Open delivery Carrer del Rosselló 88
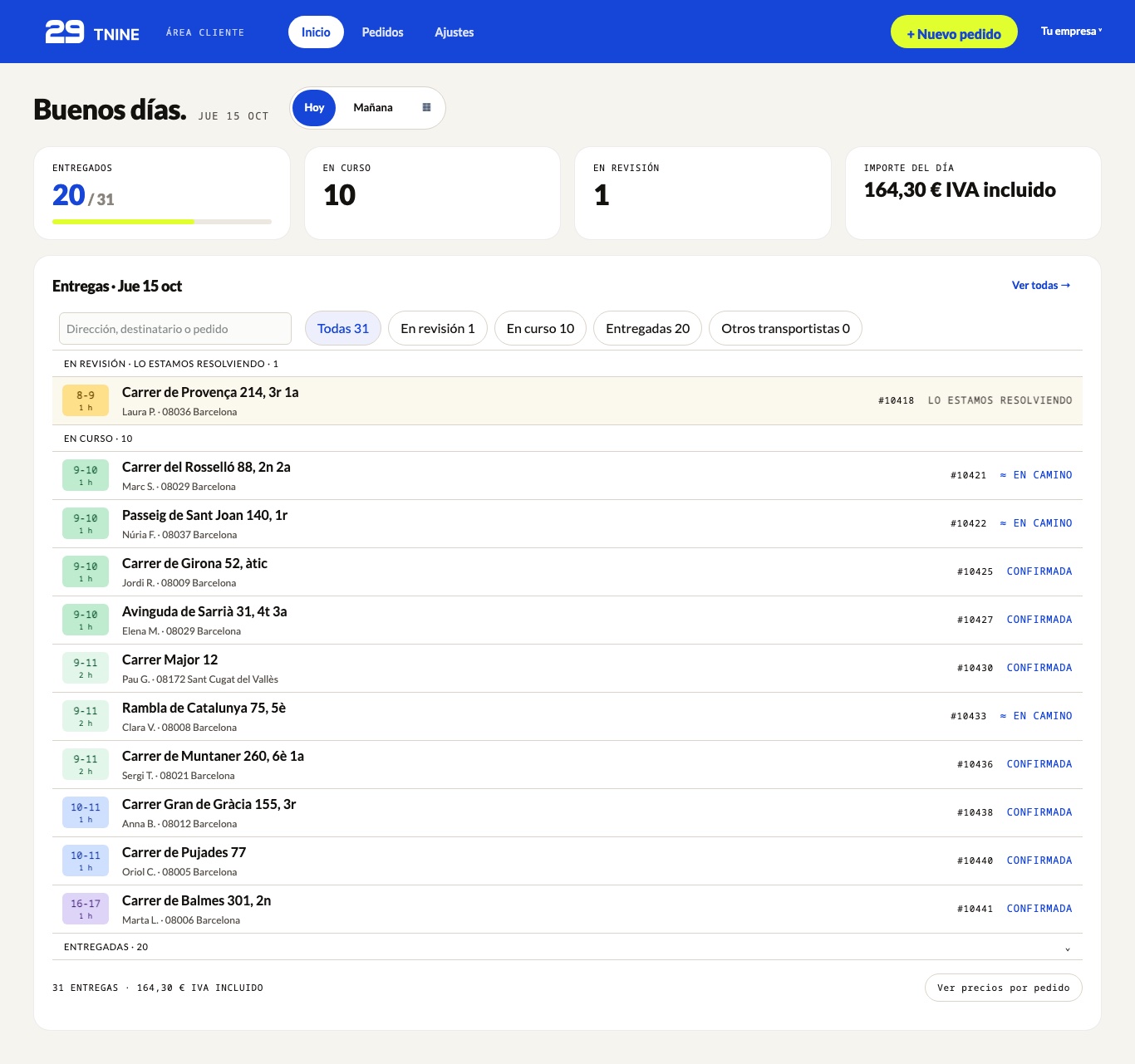The height and width of the screenshot is (1064, 1135). 567,476
